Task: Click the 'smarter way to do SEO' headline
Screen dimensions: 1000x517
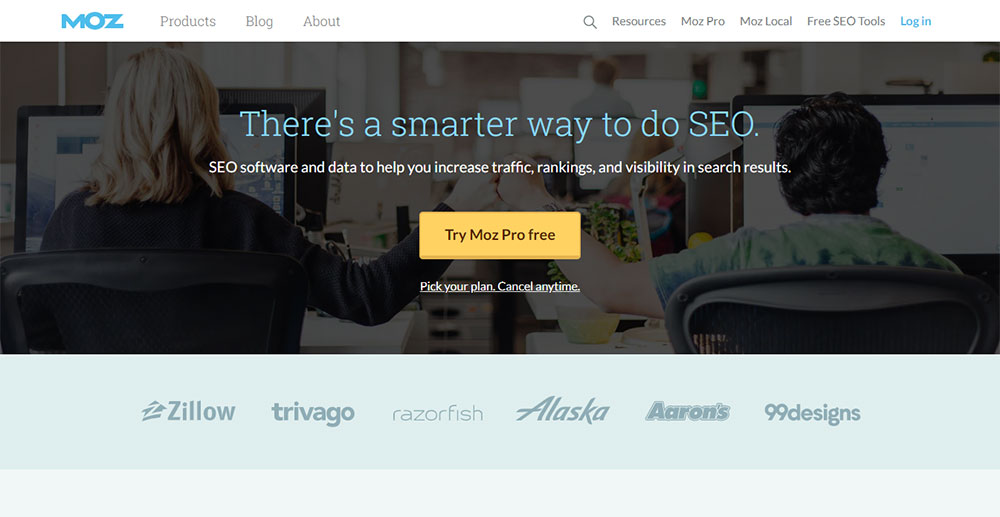Action: [x=500, y=124]
